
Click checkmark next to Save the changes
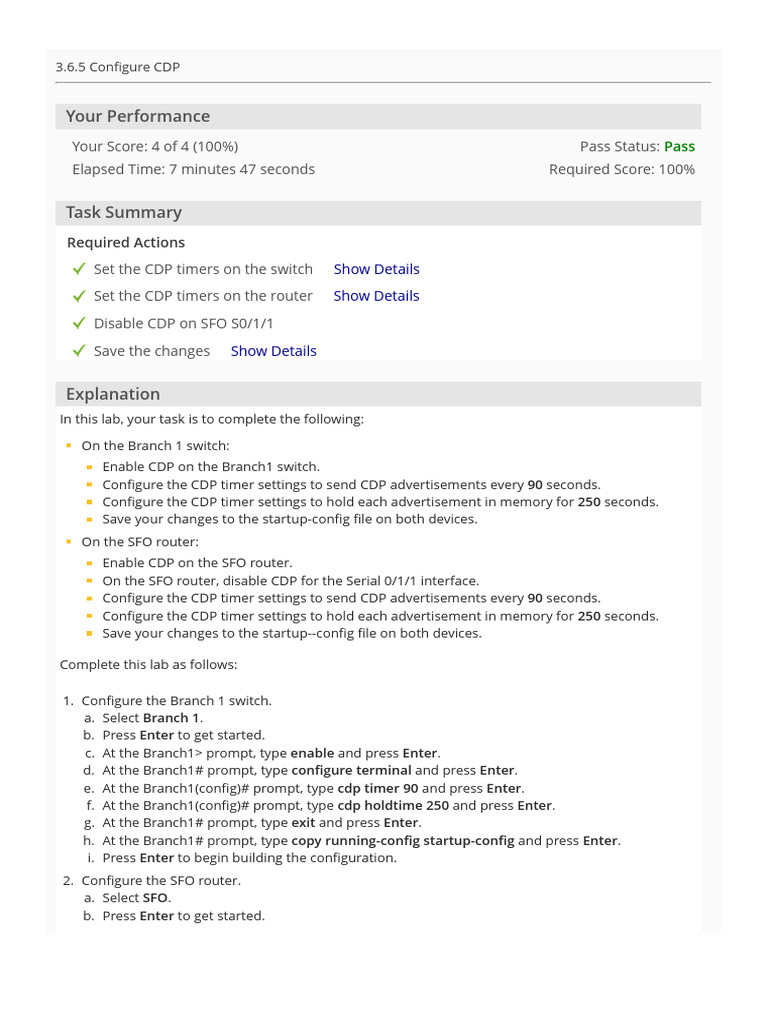80,351
